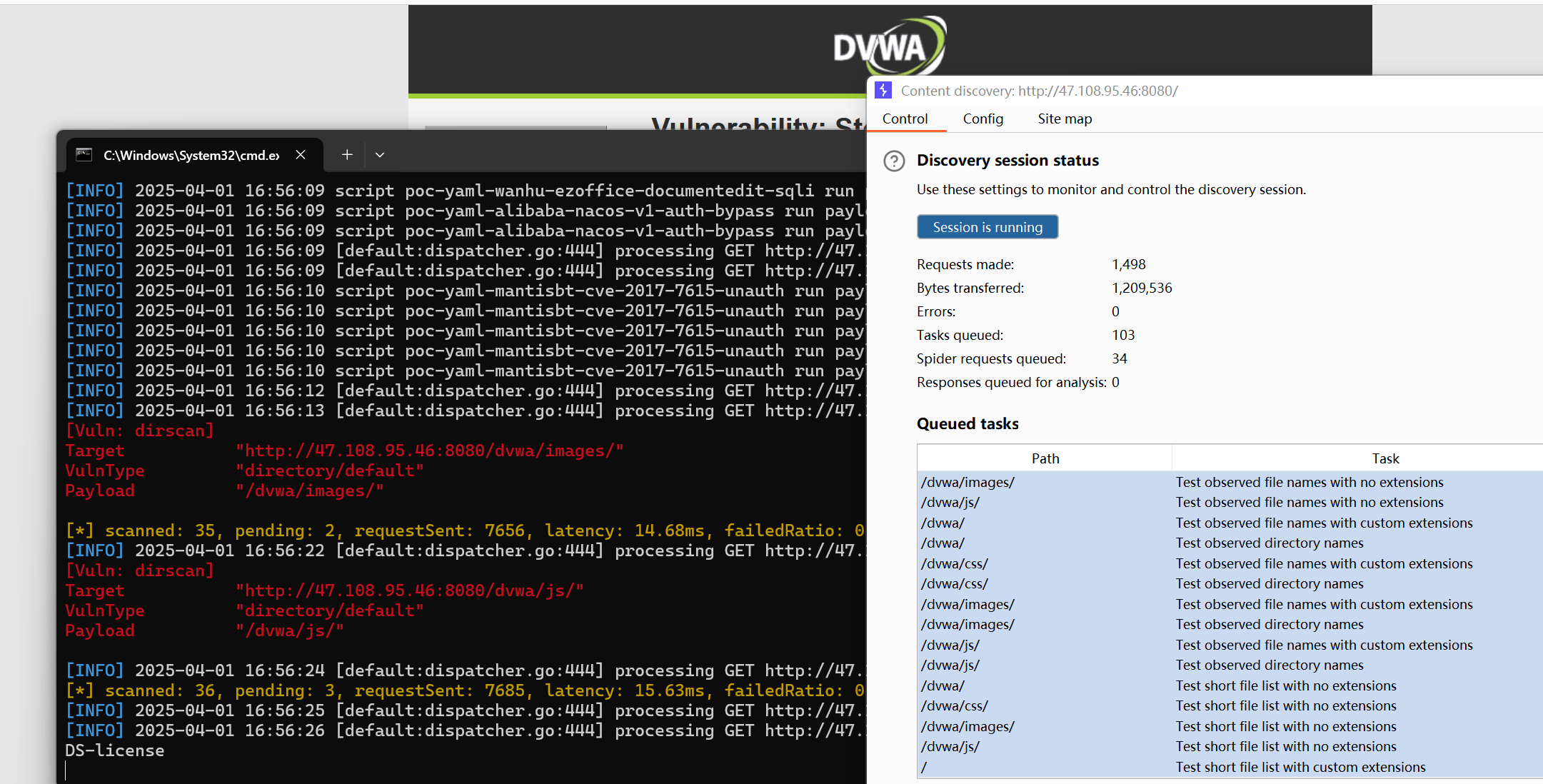This screenshot has width=1543, height=784.
Task: Open a new terminal tab with plus
Action: pos(347,155)
